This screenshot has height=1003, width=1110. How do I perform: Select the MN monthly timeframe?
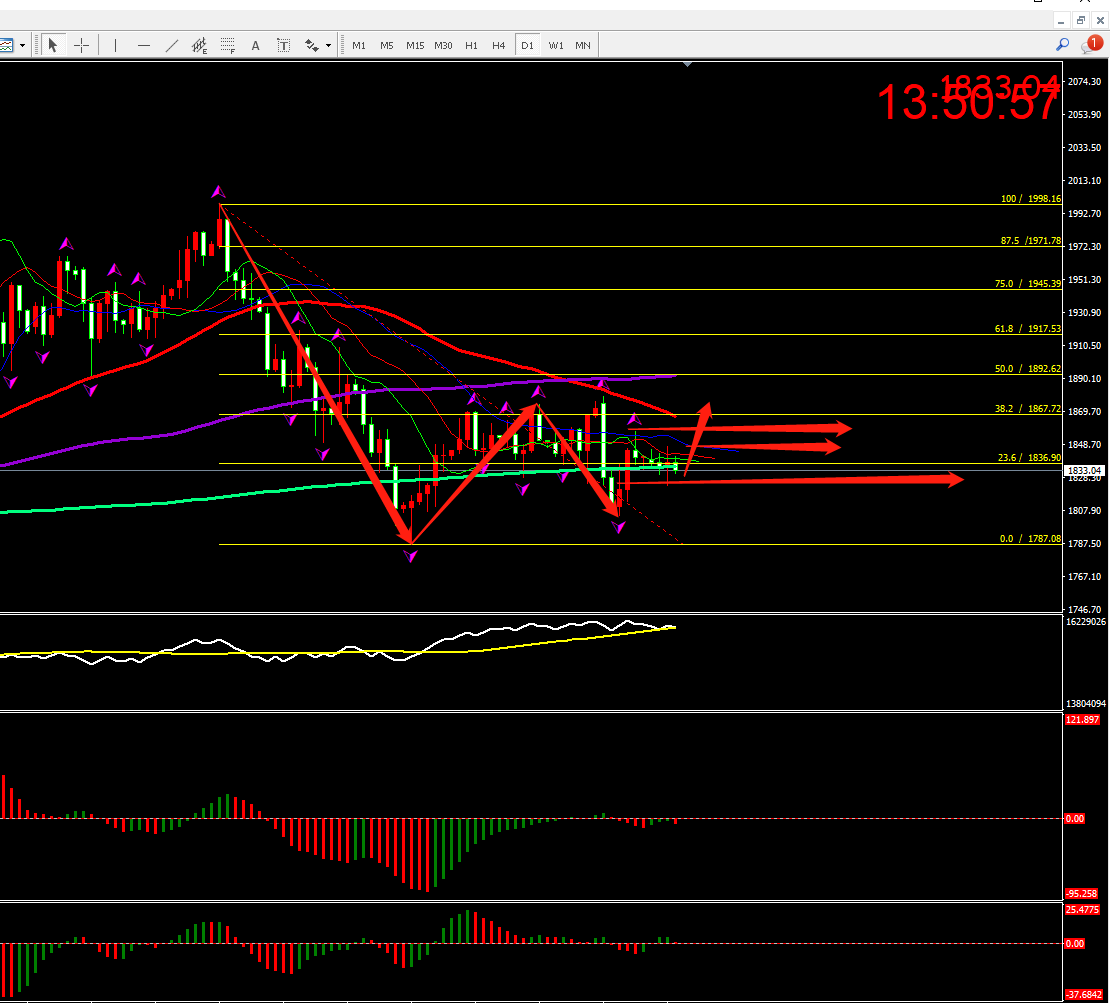point(583,45)
